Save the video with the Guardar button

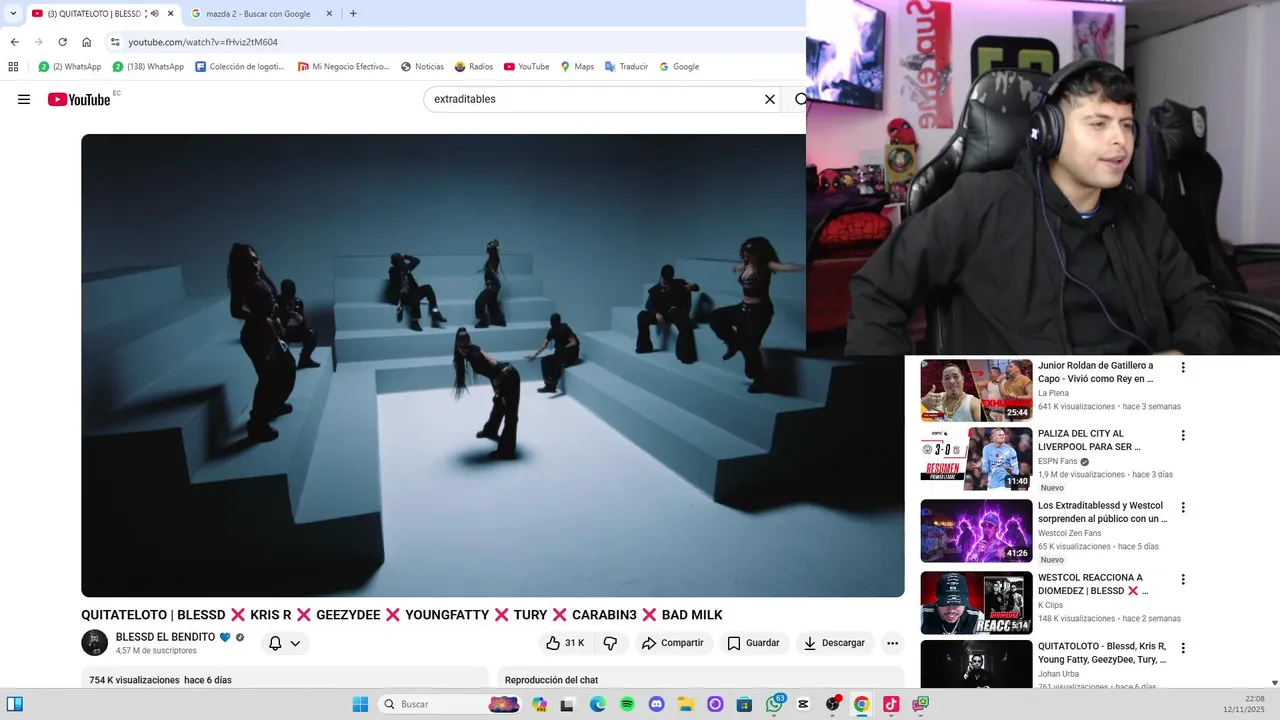point(753,643)
